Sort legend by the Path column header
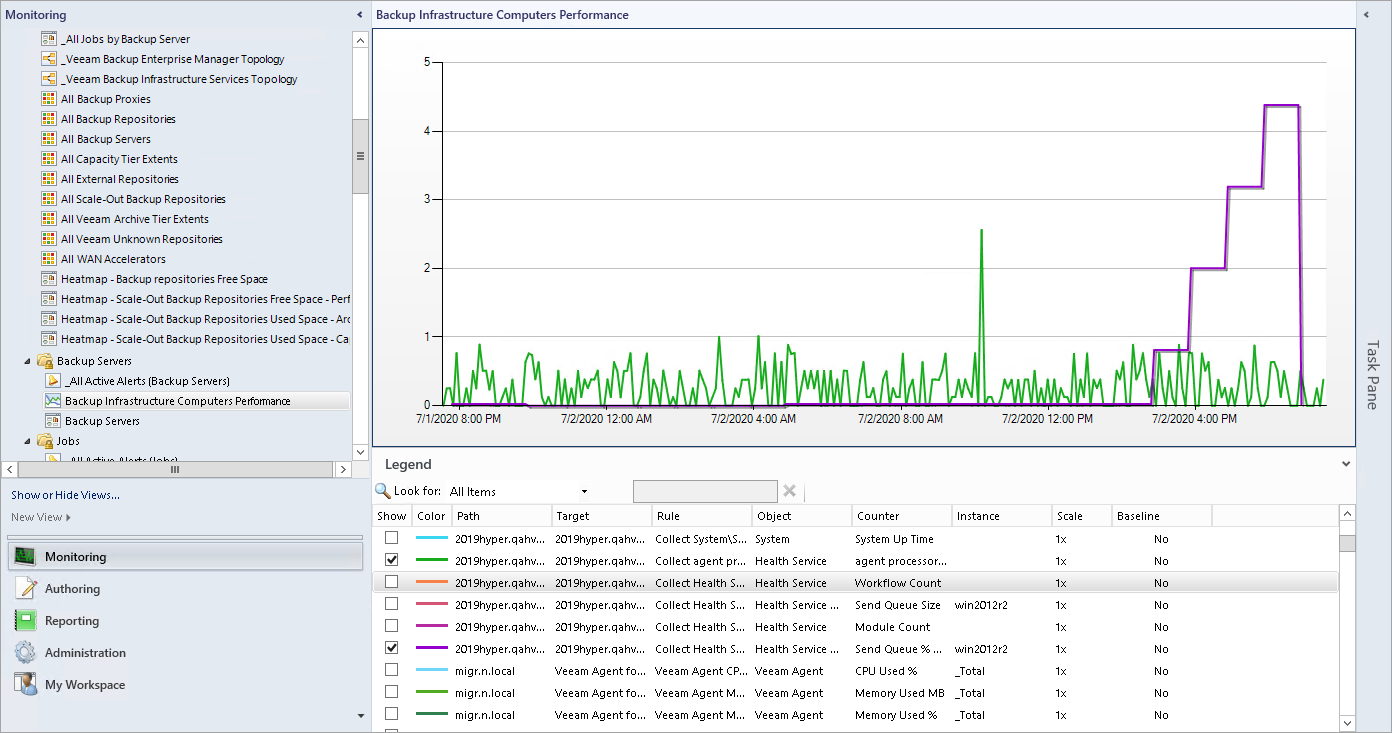Viewport: 1392px width, 733px height. 502,516
